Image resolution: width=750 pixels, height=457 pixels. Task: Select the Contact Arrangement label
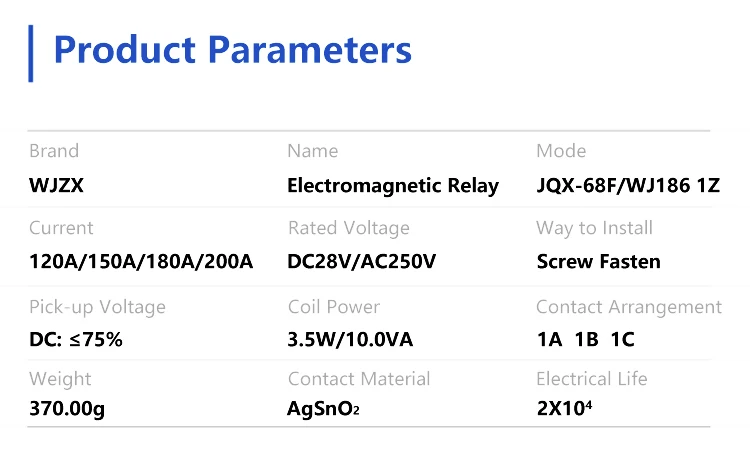click(628, 307)
